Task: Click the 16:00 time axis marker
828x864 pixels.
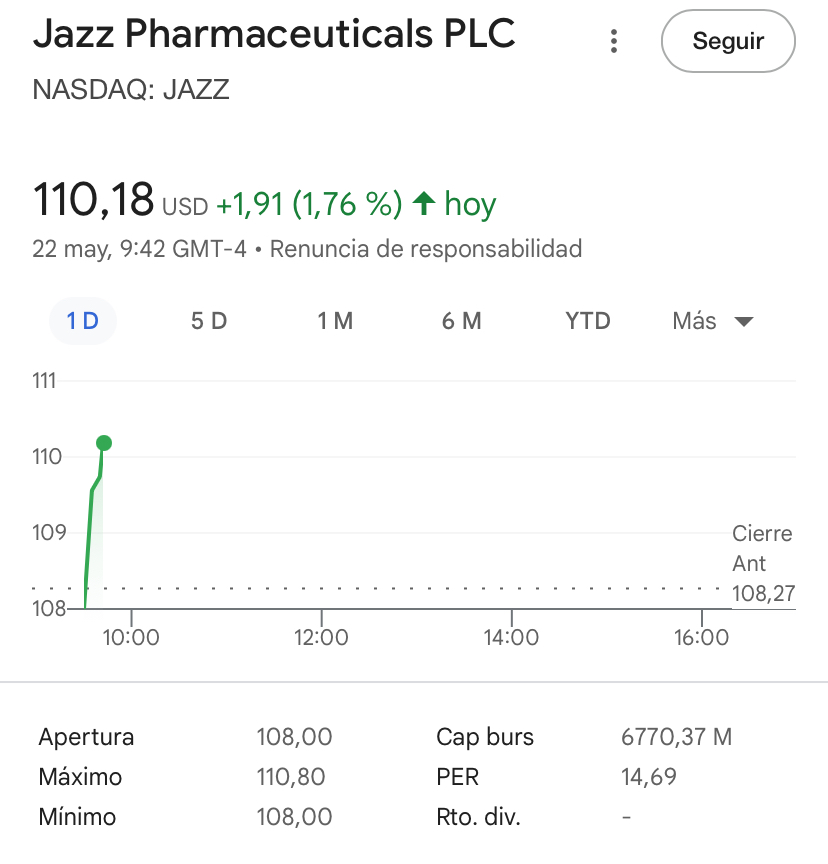Action: coord(701,637)
